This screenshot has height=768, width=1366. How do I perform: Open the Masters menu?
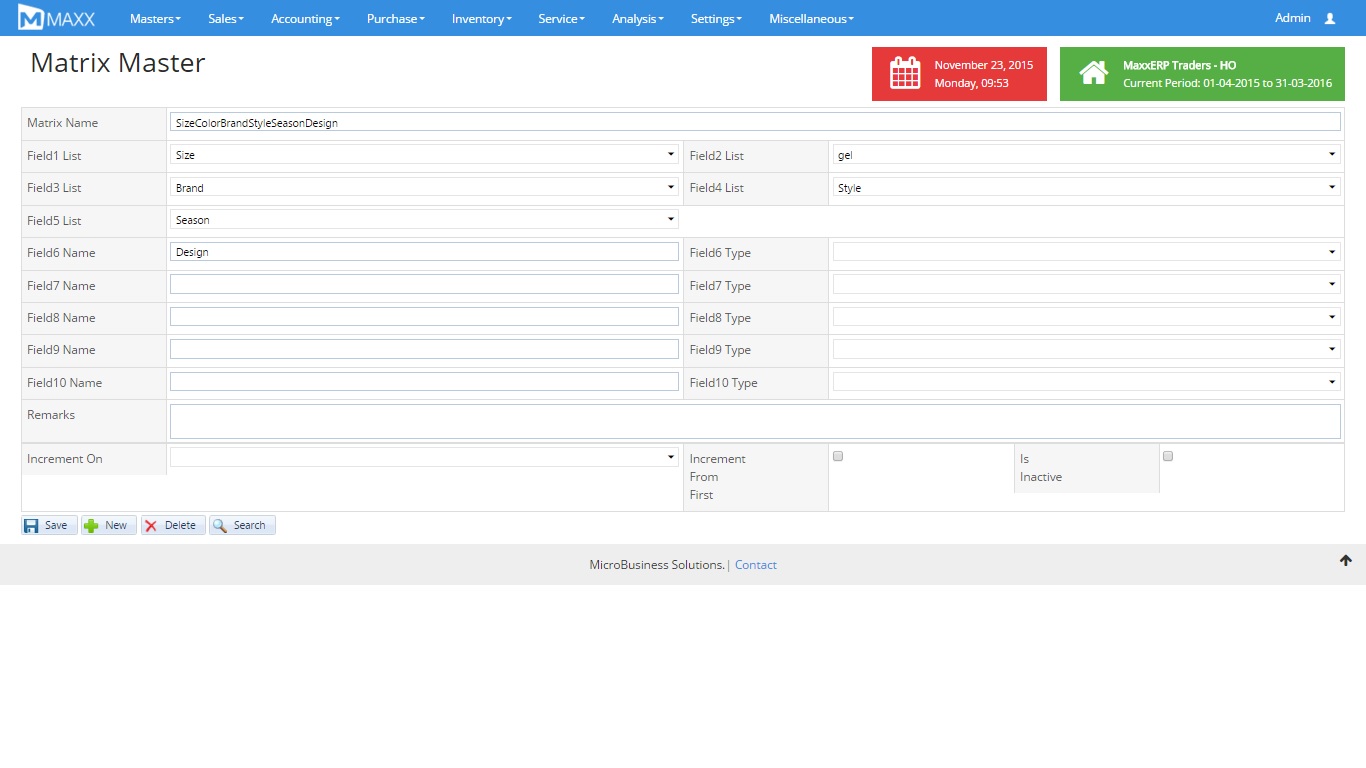[155, 18]
